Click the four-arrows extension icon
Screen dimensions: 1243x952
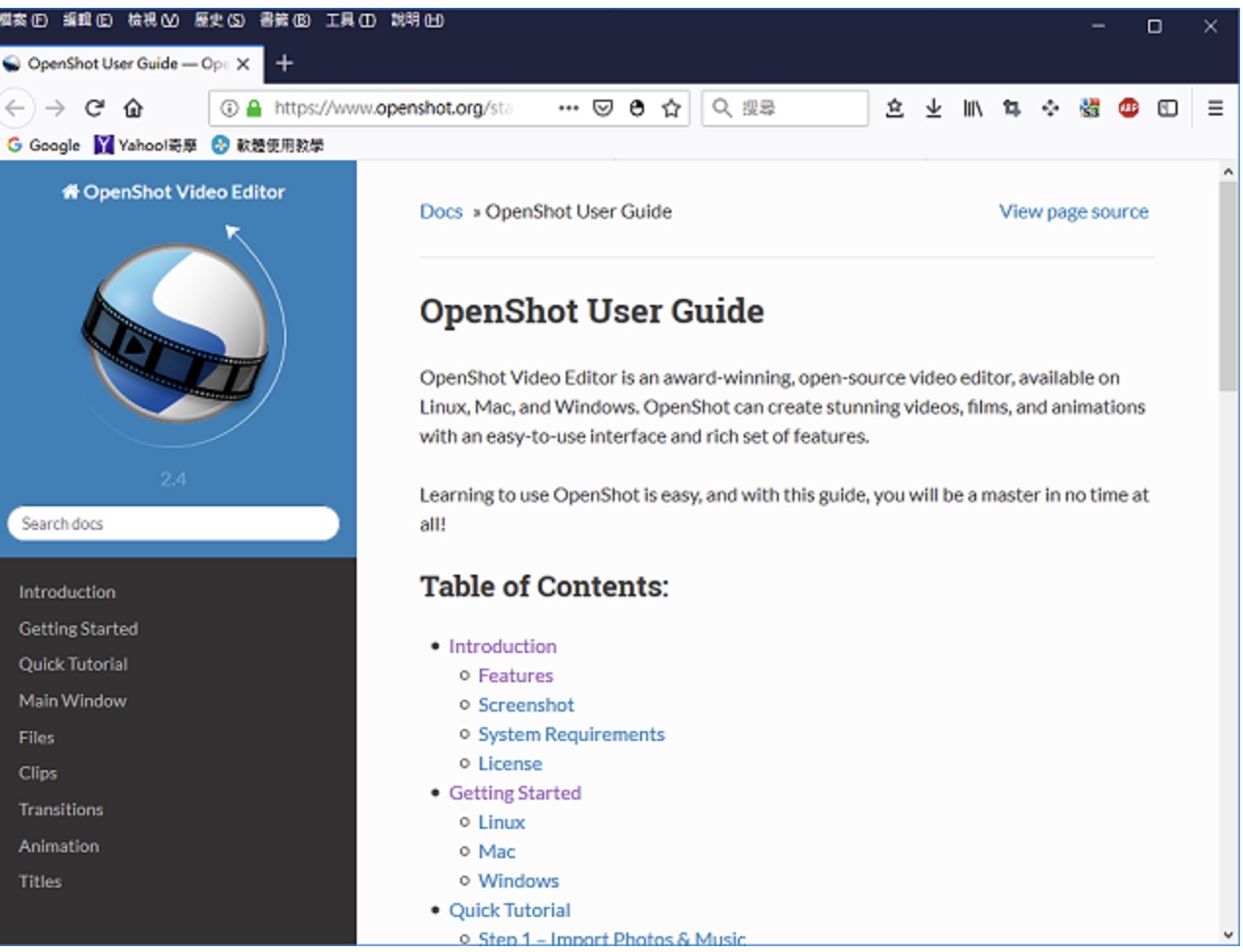coord(1050,108)
